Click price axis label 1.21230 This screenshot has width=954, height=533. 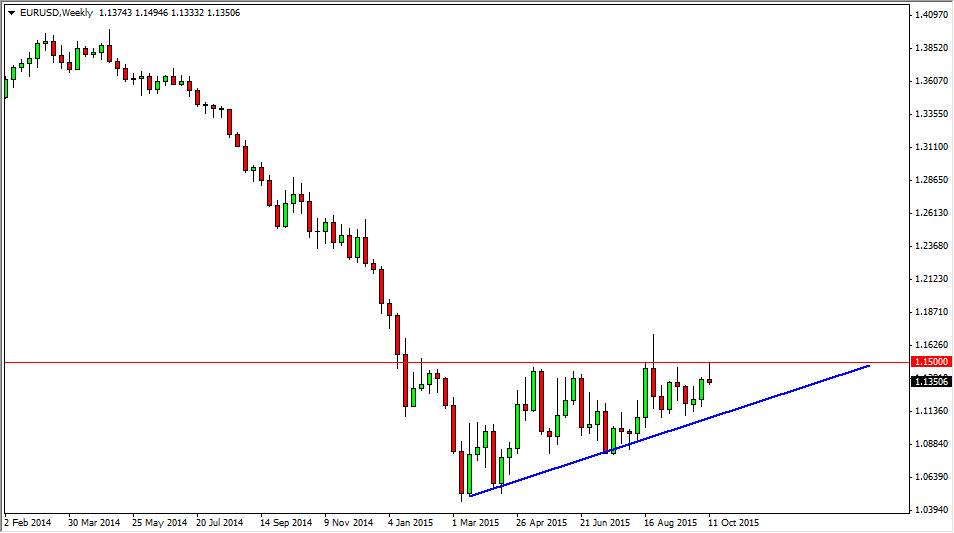931,279
